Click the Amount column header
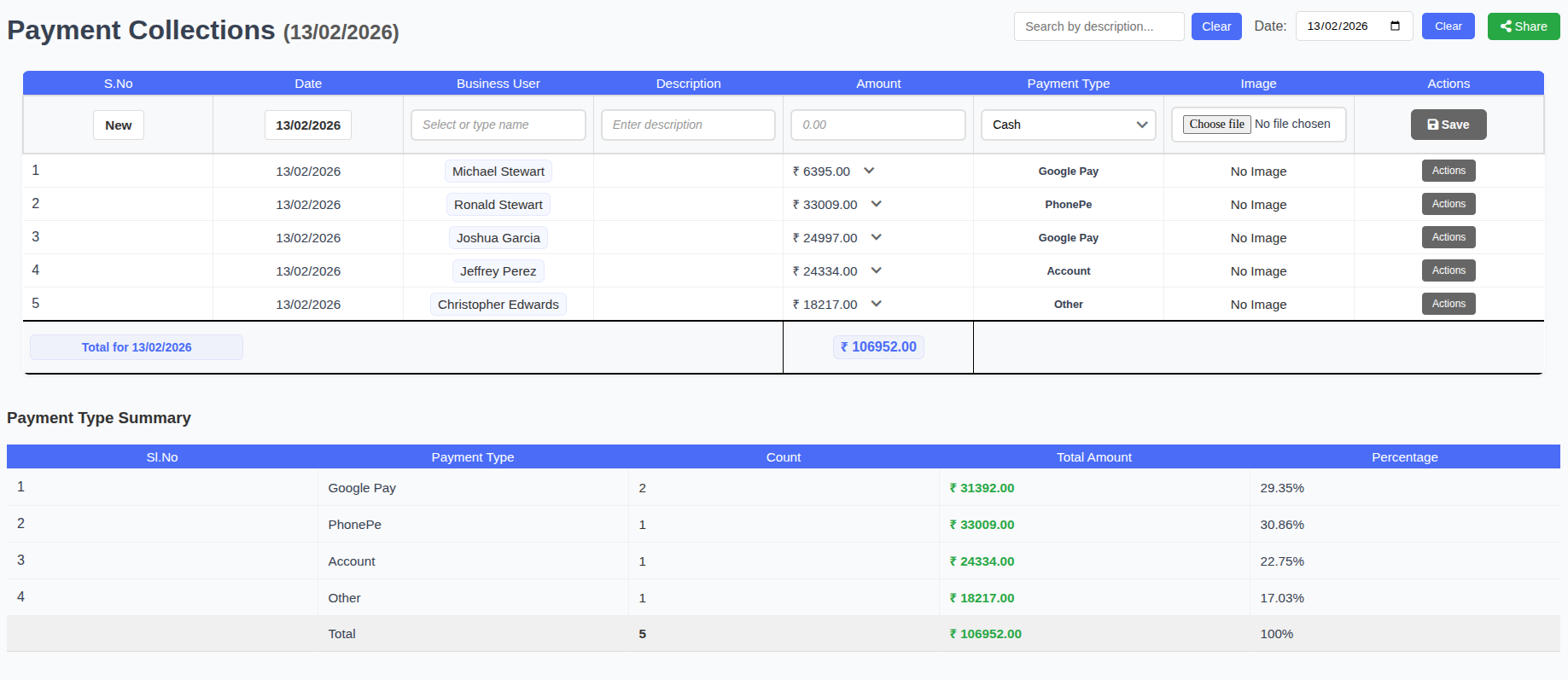This screenshot has height=680, width=1568. (878, 84)
